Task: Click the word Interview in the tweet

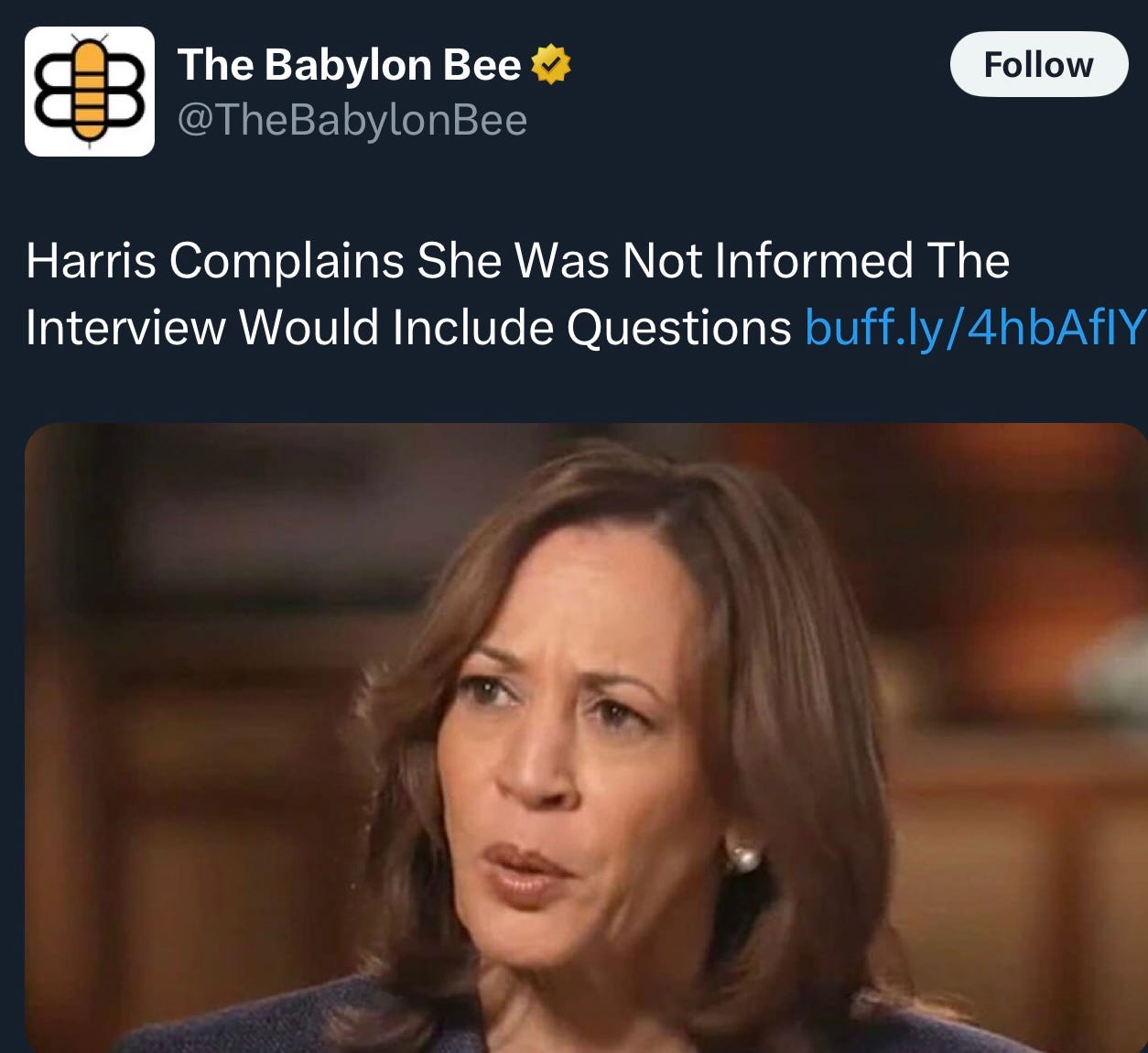Action: (125, 327)
